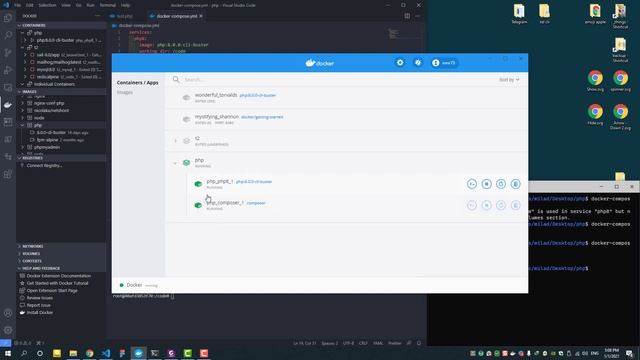Stop the php_php8_1 container
Viewport: 640px width, 360px height.
(487, 184)
